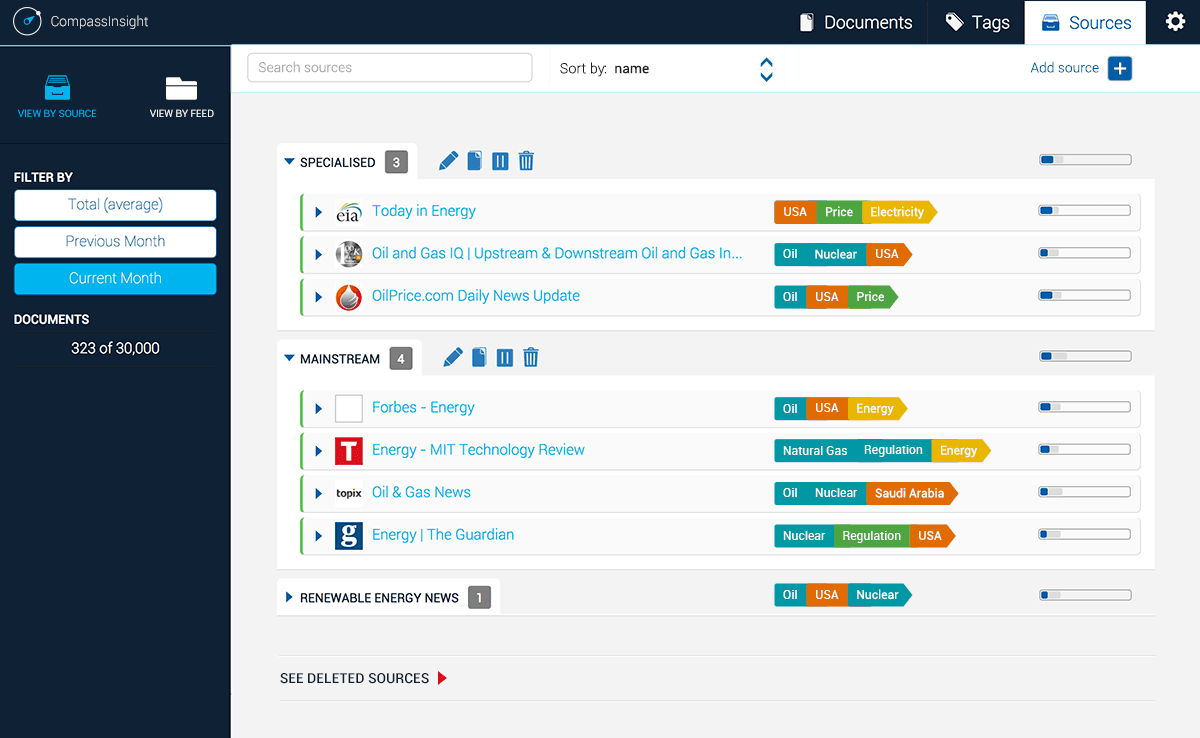Select the Previous Month filter

click(x=115, y=242)
